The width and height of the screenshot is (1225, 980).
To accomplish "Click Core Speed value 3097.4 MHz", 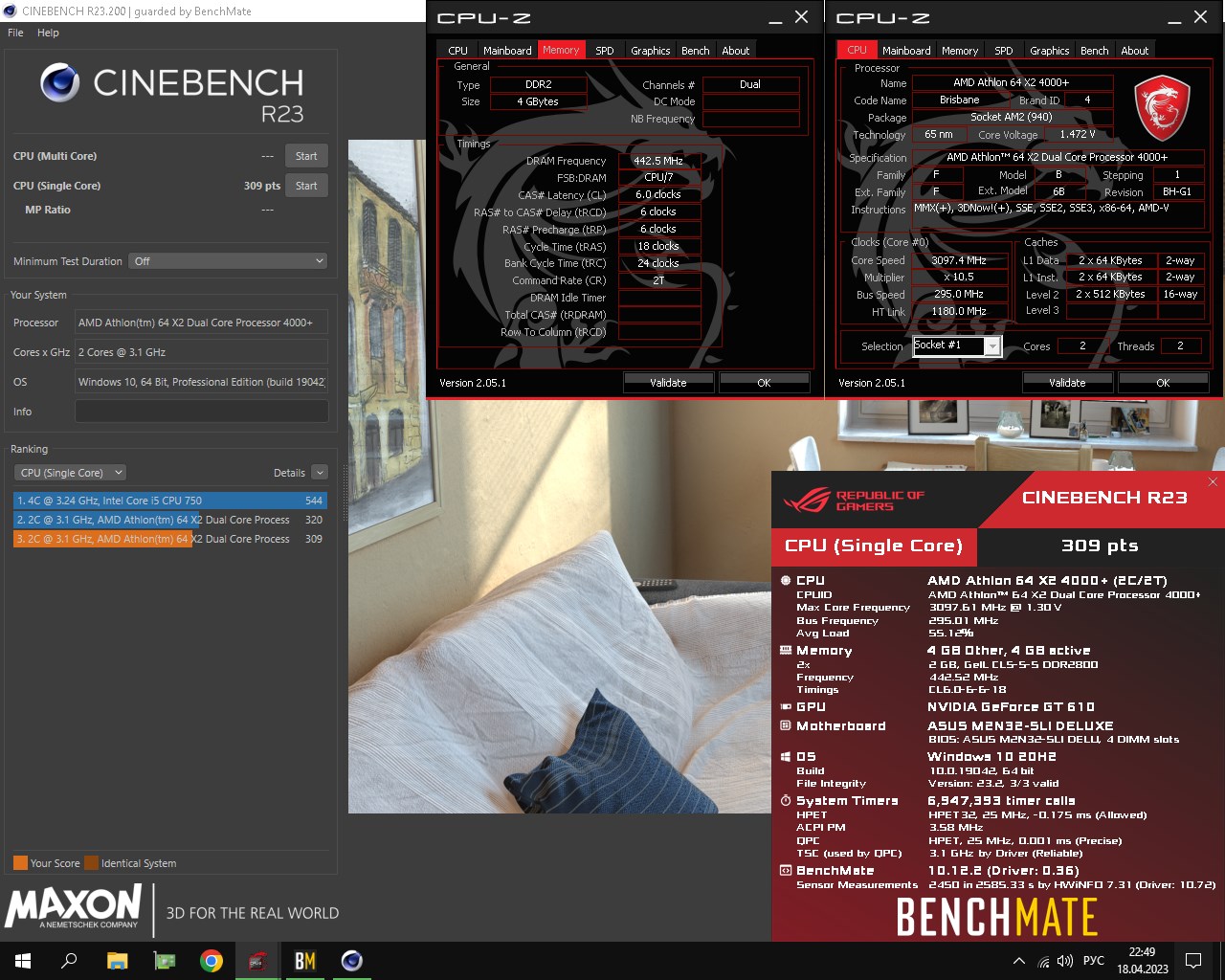I will tap(959, 260).
